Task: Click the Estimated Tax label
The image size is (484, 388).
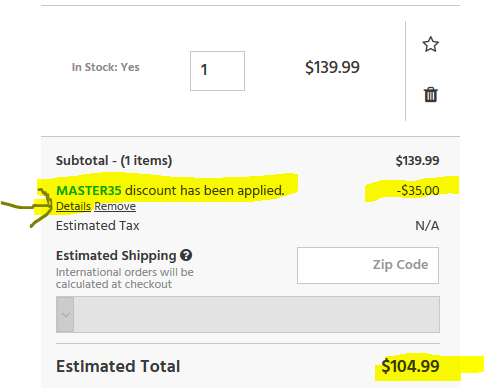Action: point(98,226)
